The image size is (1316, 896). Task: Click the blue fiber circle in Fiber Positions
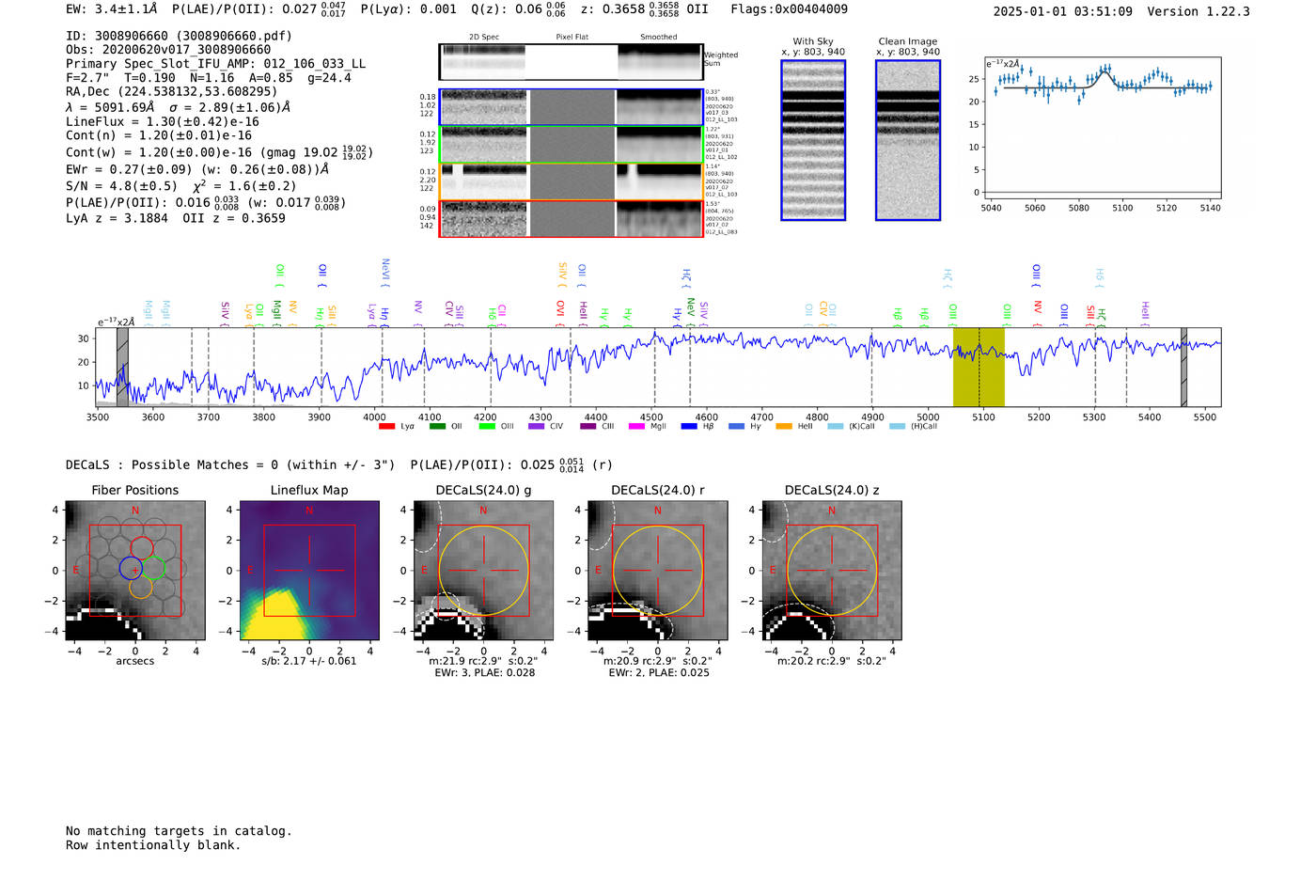coord(132,568)
